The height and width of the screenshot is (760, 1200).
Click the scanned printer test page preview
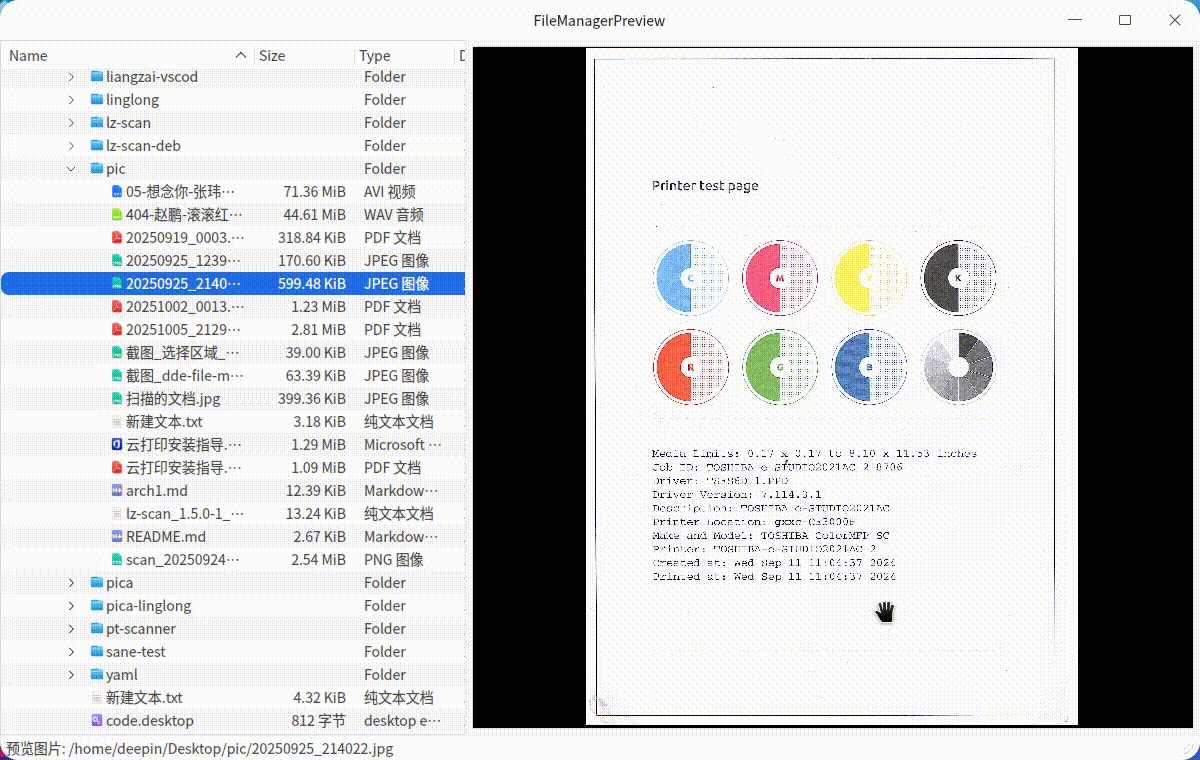coord(831,386)
